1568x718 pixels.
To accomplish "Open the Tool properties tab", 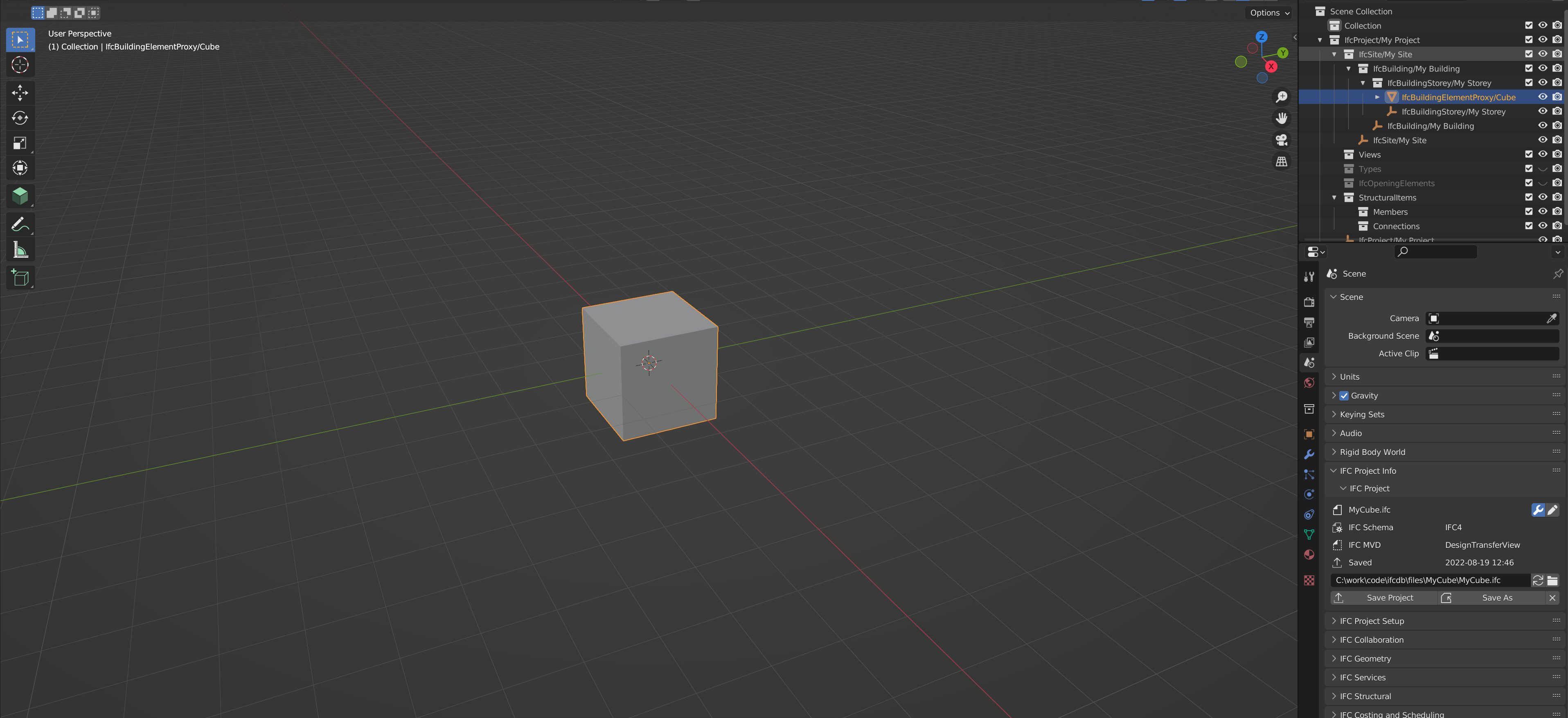I will (1309, 276).
